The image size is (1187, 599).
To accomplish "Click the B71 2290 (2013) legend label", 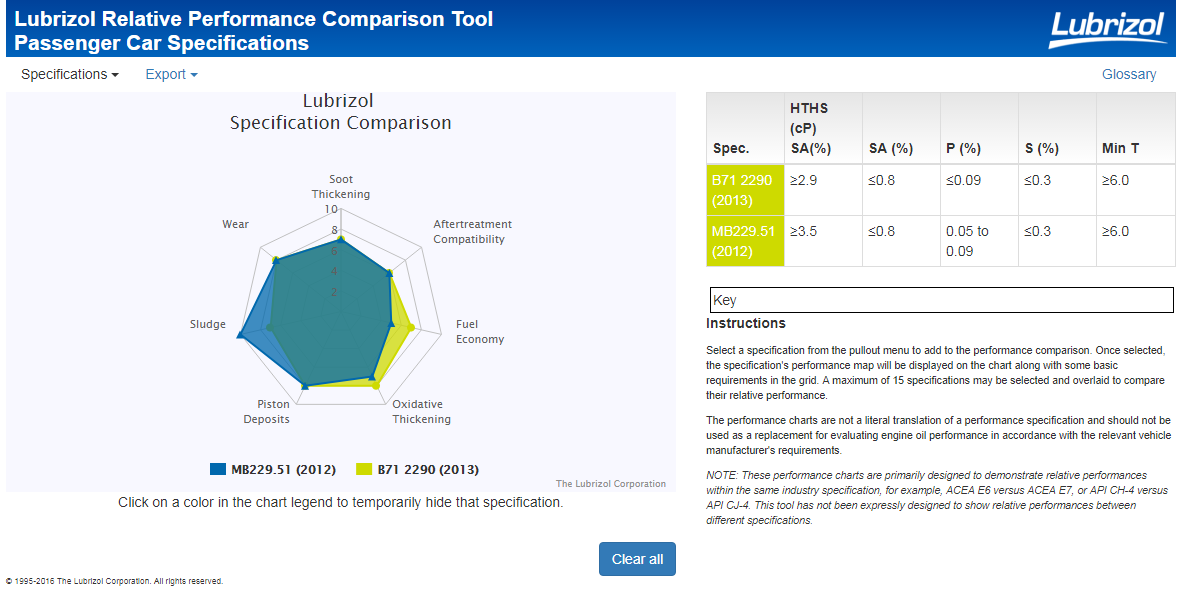I will point(428,470).
